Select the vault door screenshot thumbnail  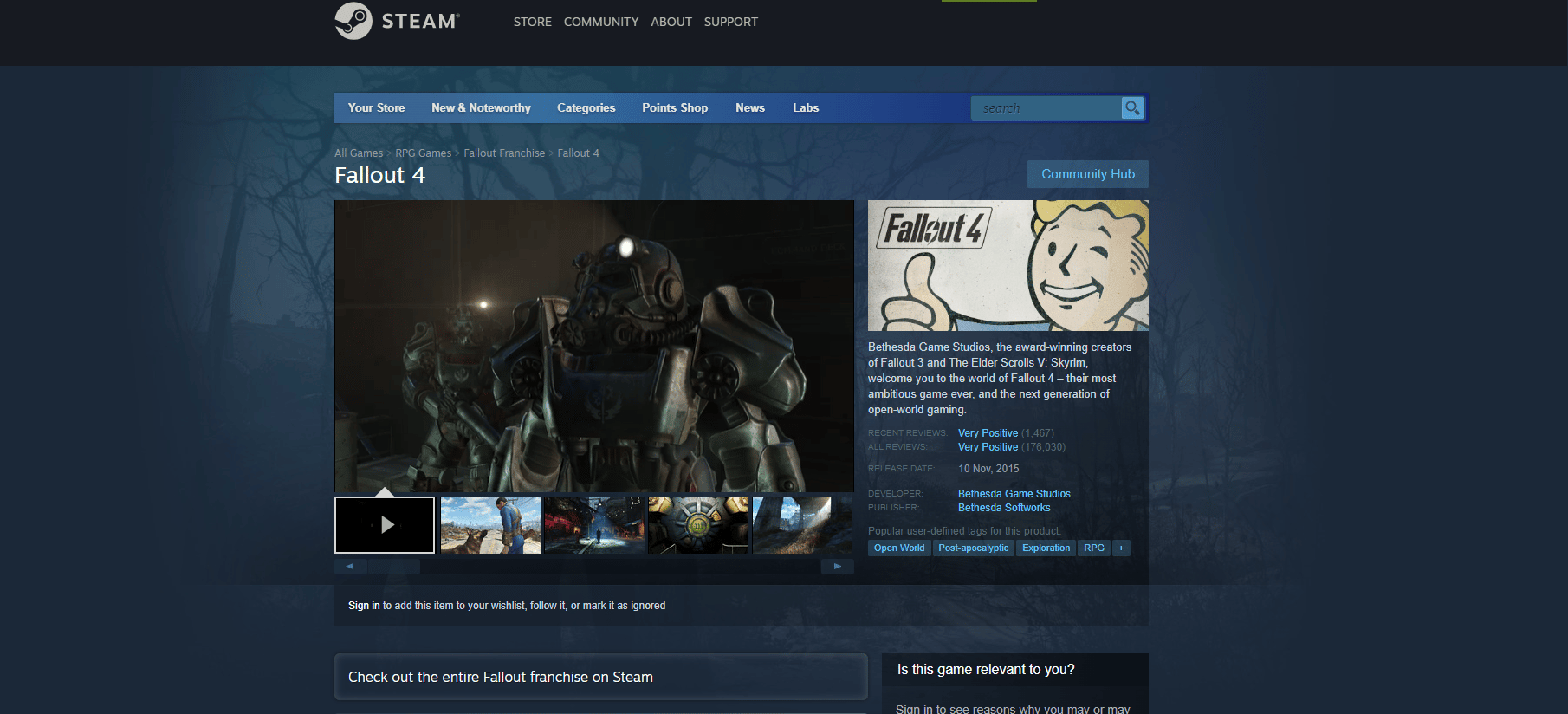(x=698, y=525)
